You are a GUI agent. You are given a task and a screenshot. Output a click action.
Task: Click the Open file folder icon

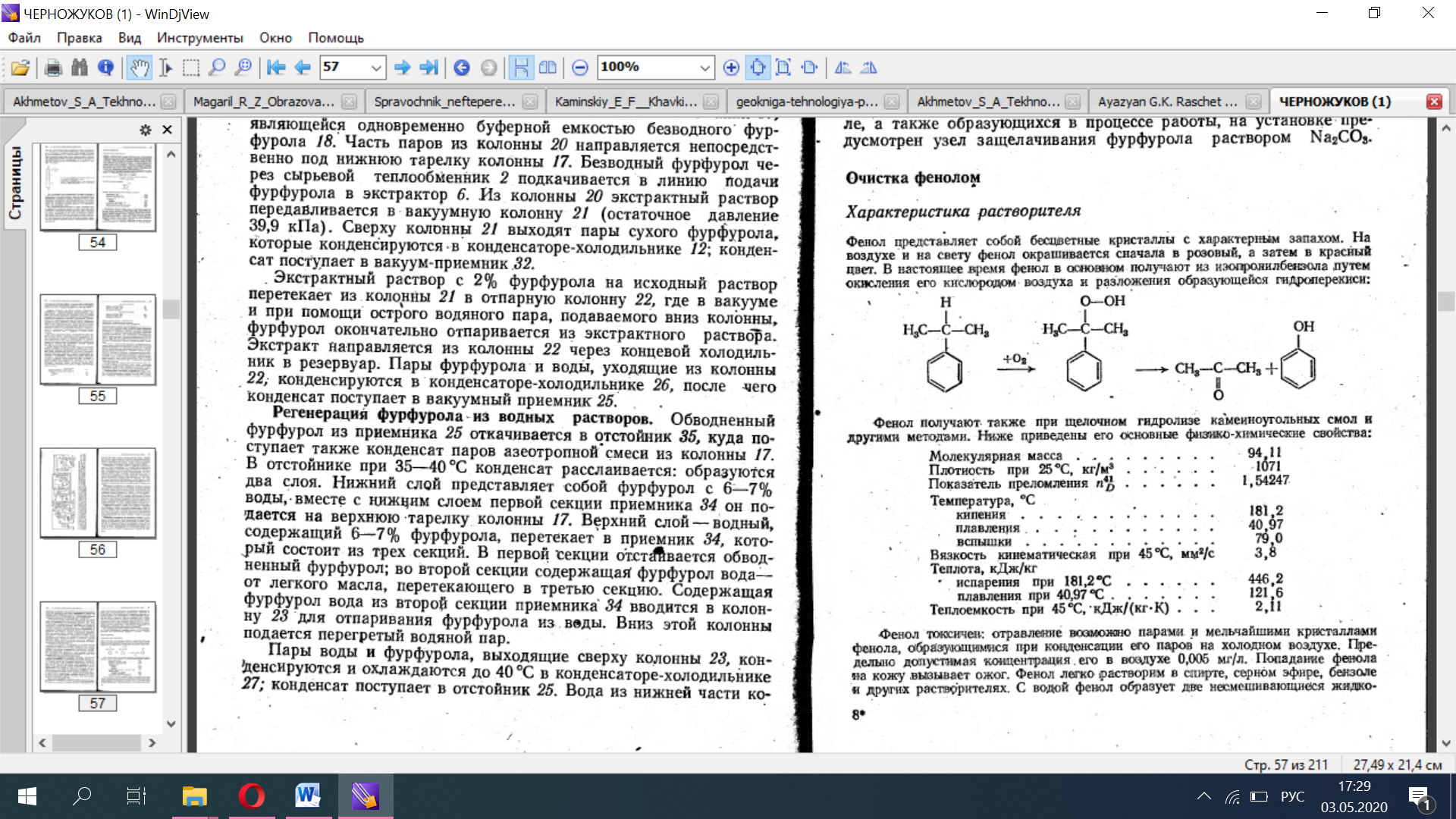point(20,68)
